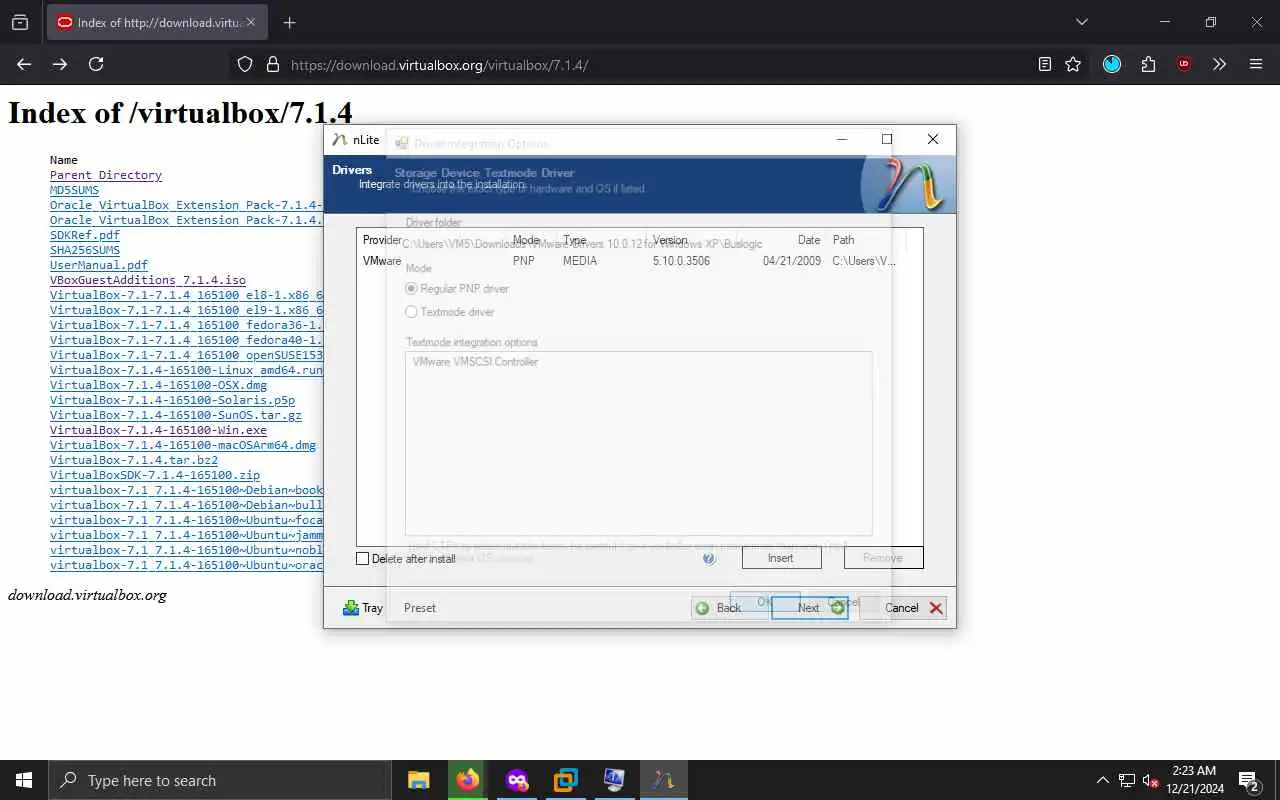Screen dimensions: 1280x800
Task: Open the Extensions puzzle-piece icon
Action: [1148, 64]
